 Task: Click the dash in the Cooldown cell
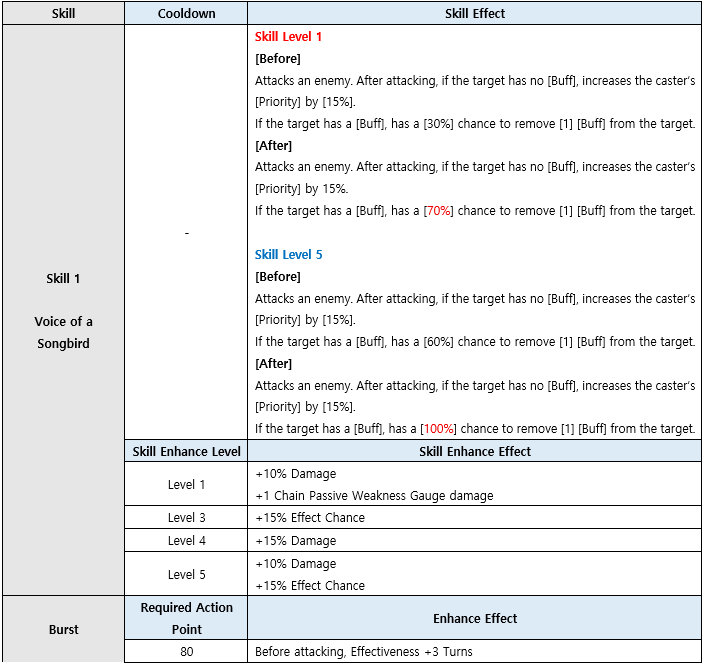[186, 233]
